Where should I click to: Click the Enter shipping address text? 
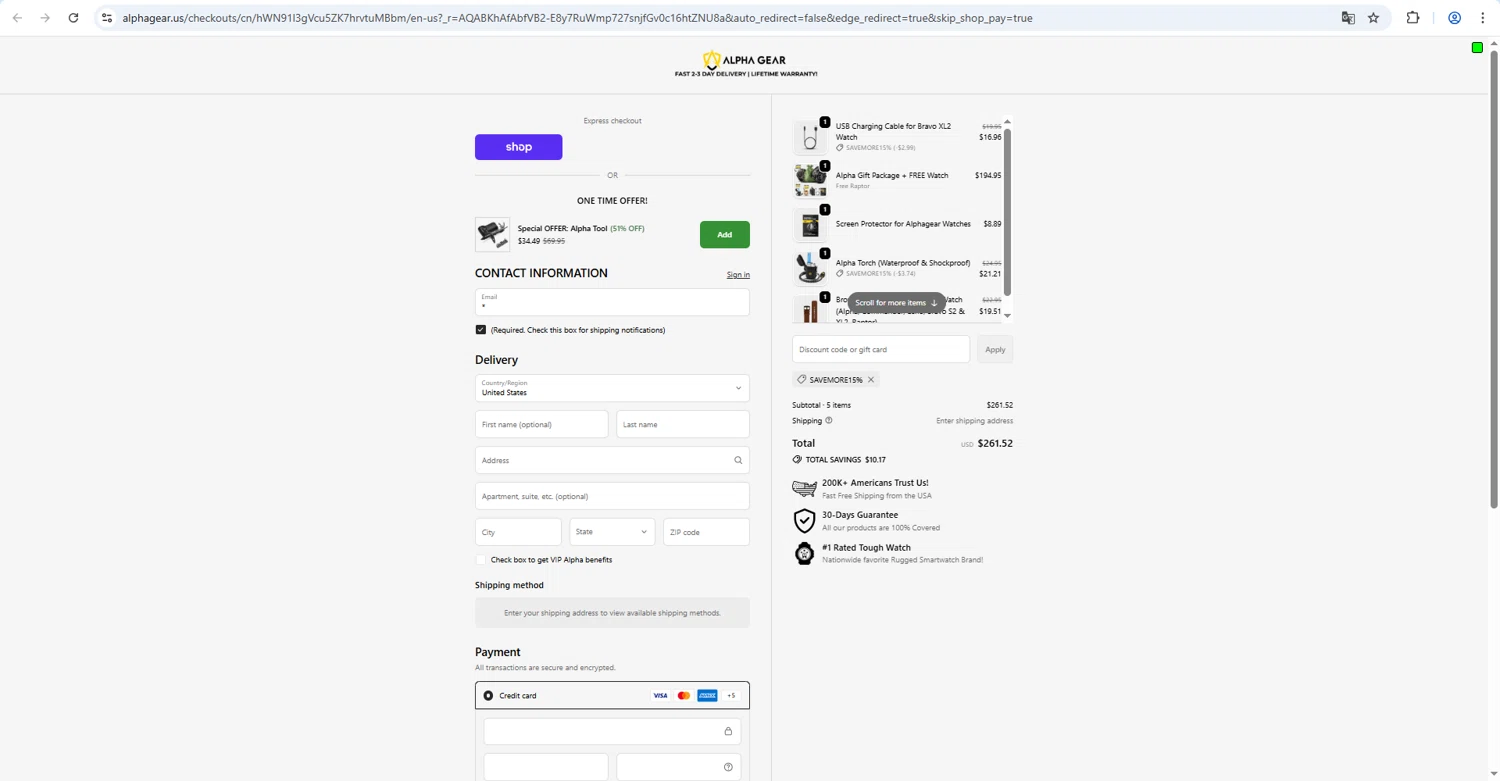[974, 421]
